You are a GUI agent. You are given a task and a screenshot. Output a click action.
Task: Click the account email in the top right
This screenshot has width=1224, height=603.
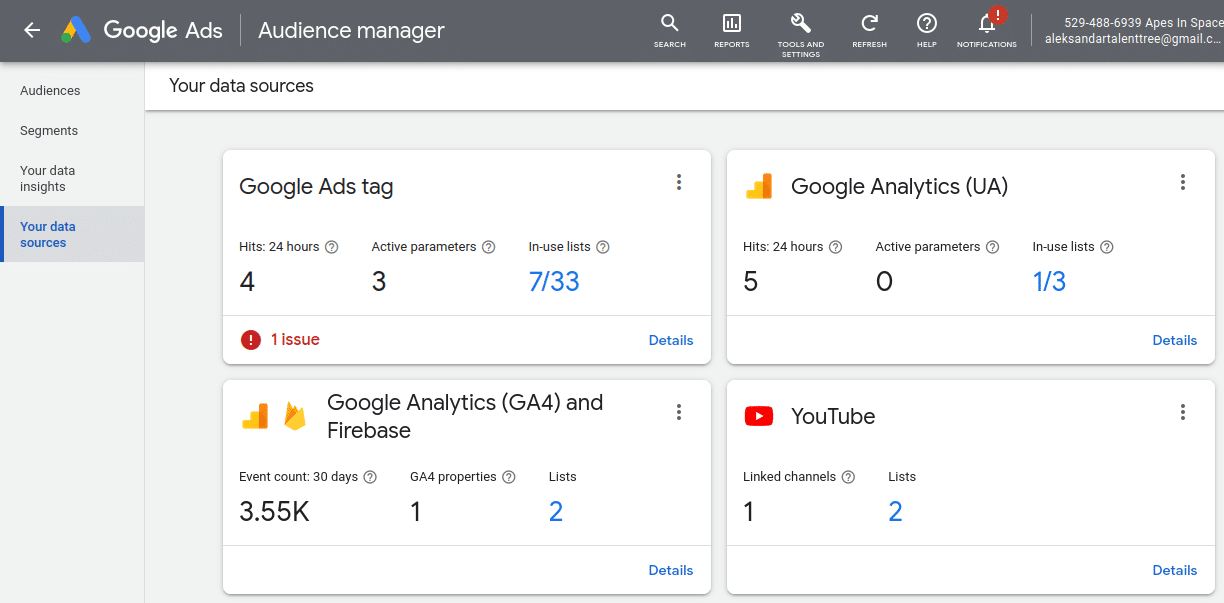click(1131, 37)
